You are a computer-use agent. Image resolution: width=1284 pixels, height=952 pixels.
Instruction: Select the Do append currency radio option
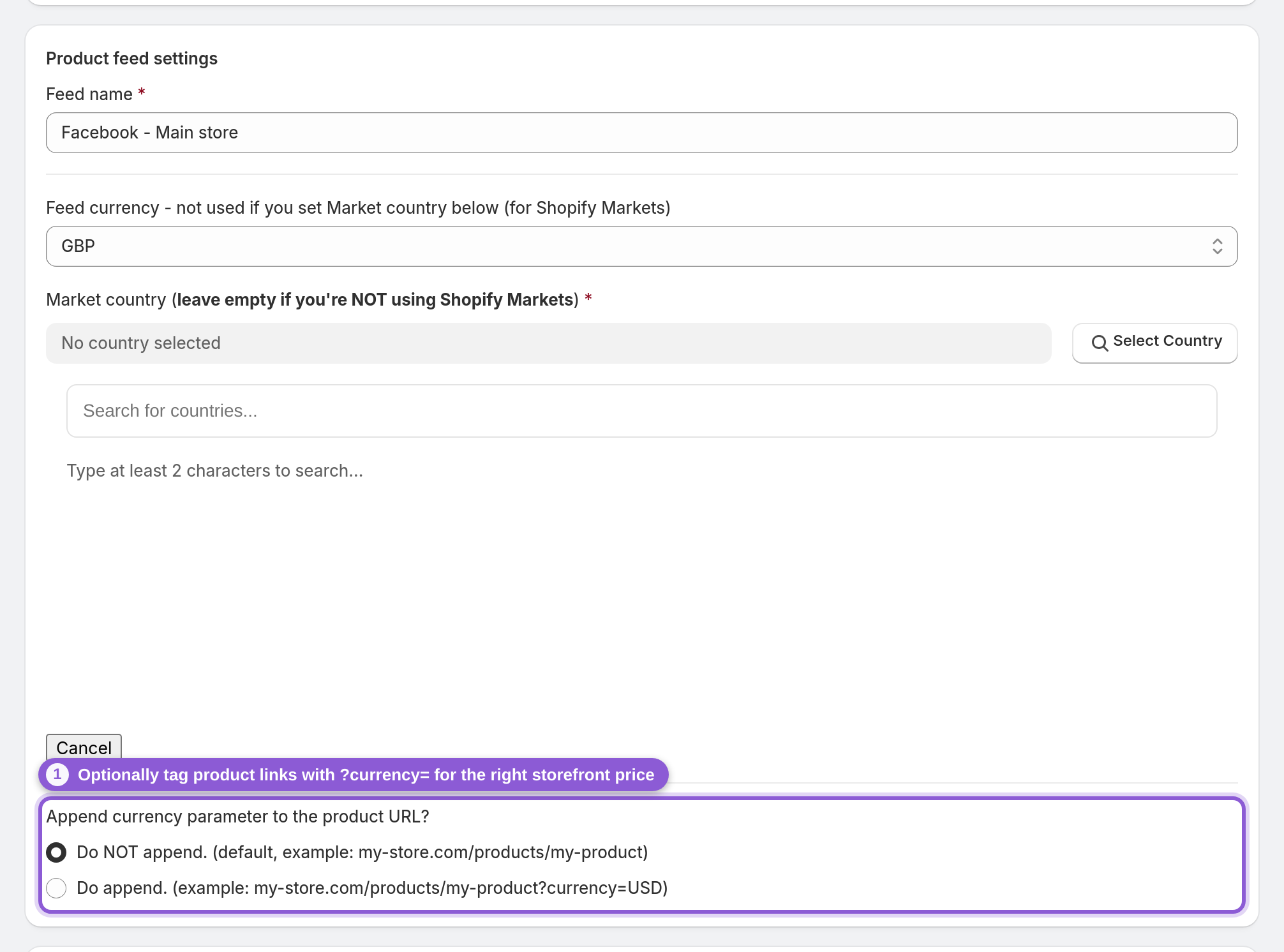pyautogui.click(x=56, y=888)
